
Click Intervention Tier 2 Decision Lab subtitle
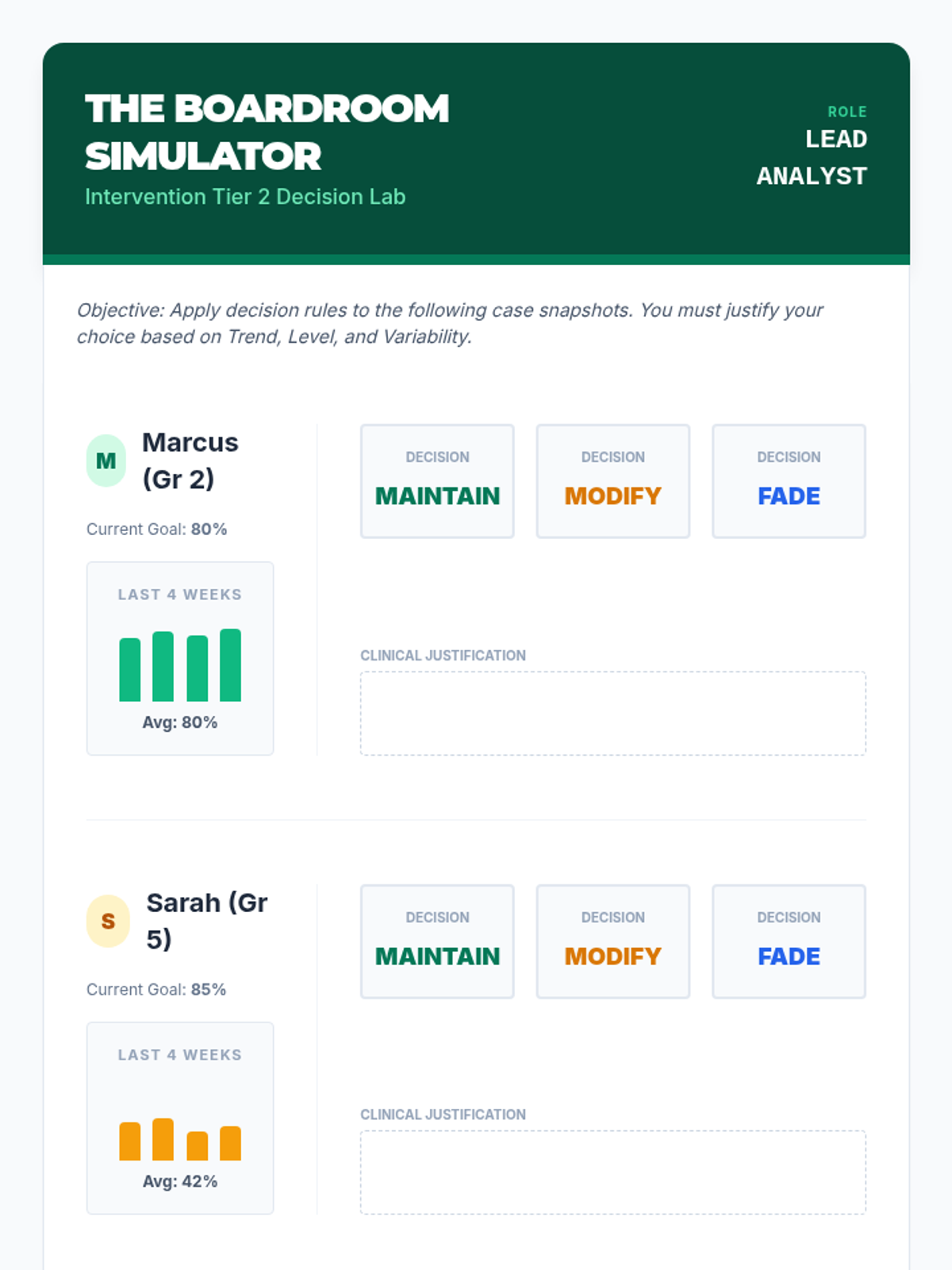point(245,197)
